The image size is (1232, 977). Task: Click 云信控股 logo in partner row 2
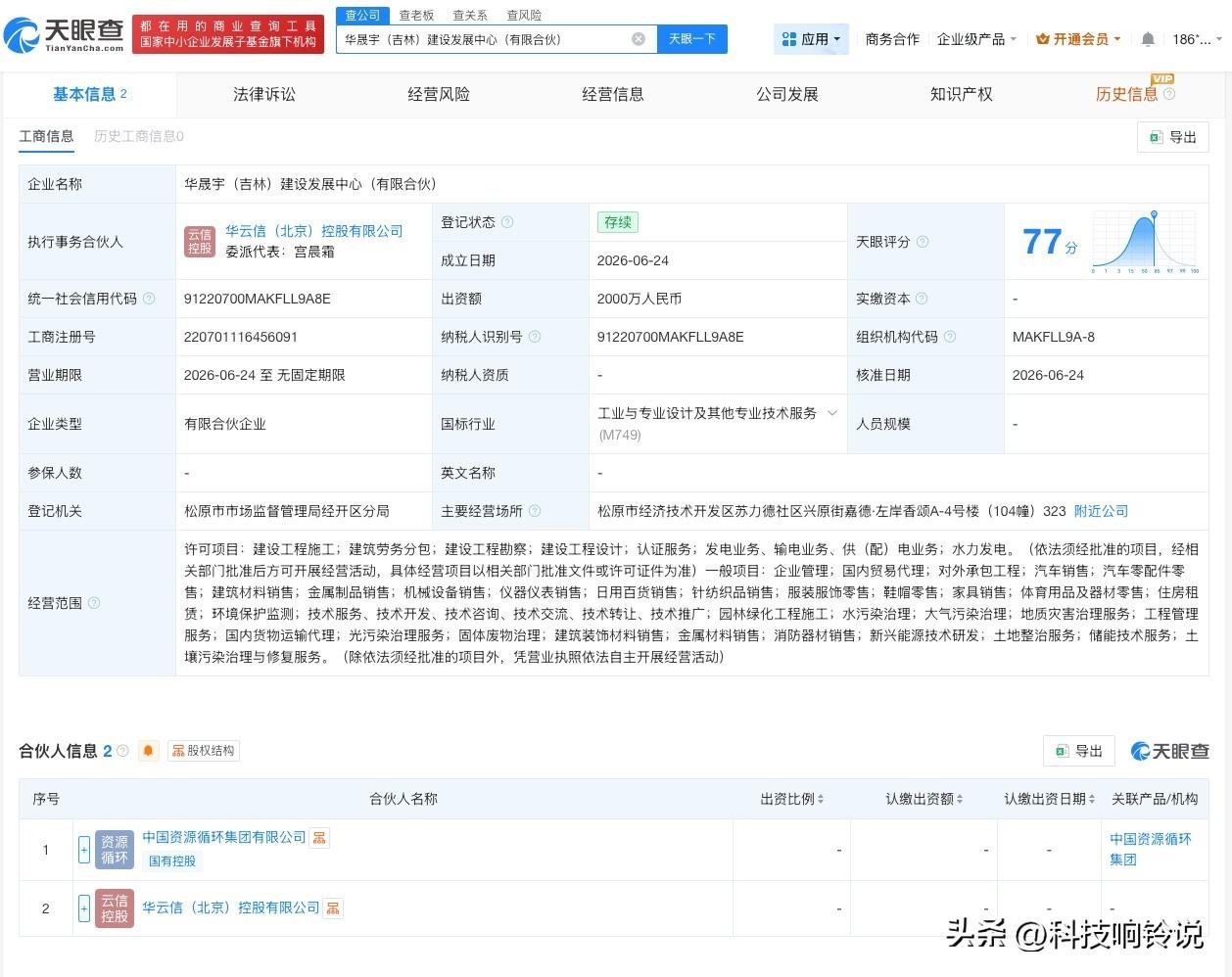(x=115, y=908)
